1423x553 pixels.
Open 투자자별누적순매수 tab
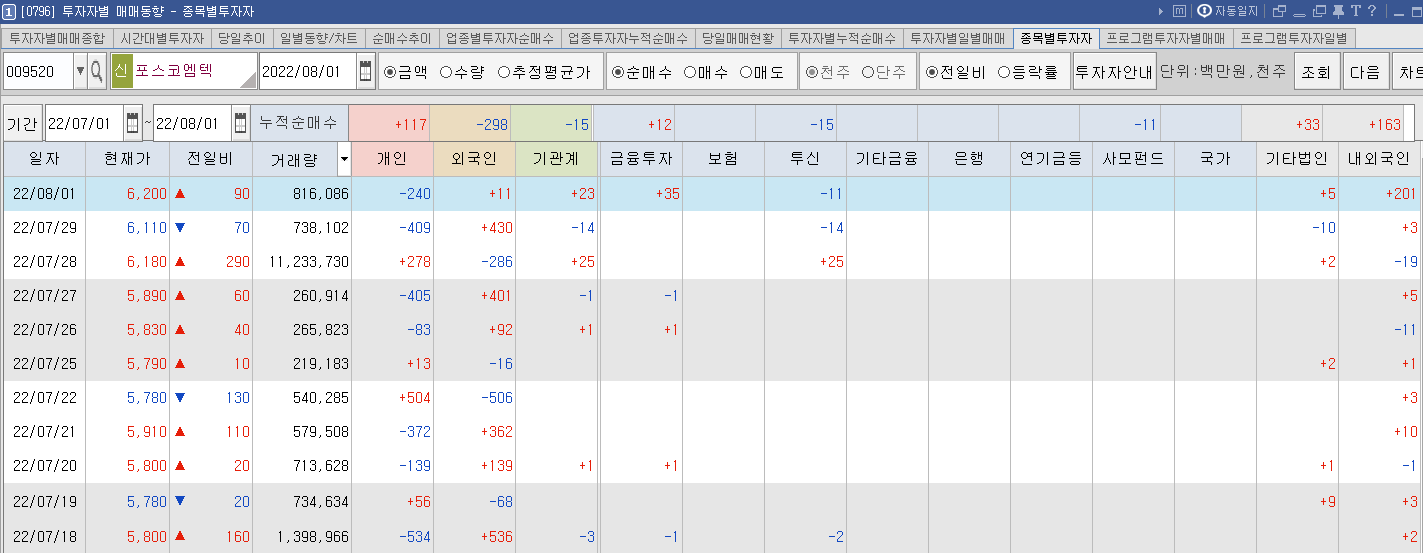click(x=842, y=39)
